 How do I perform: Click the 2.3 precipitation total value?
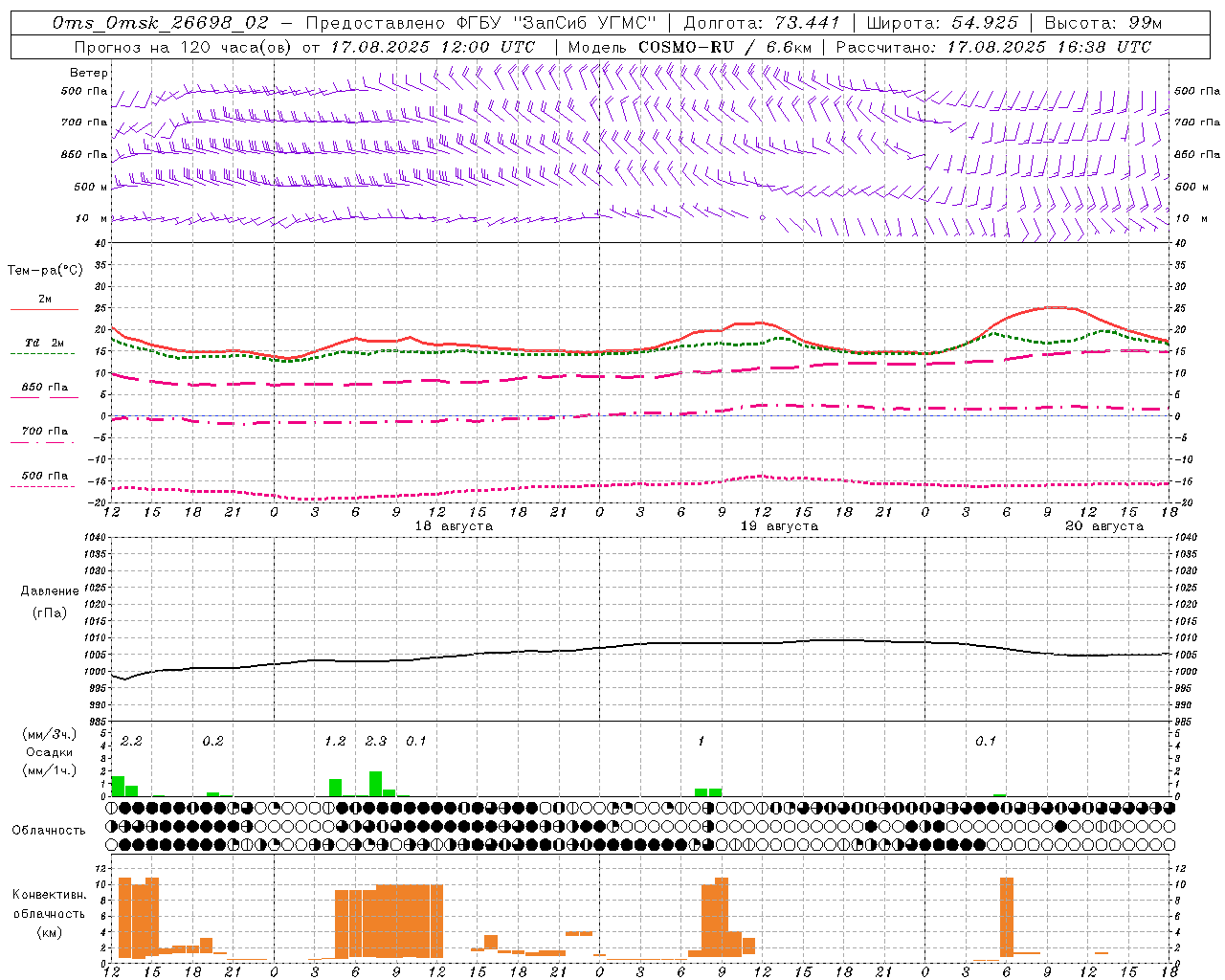(x=376, y=741)
